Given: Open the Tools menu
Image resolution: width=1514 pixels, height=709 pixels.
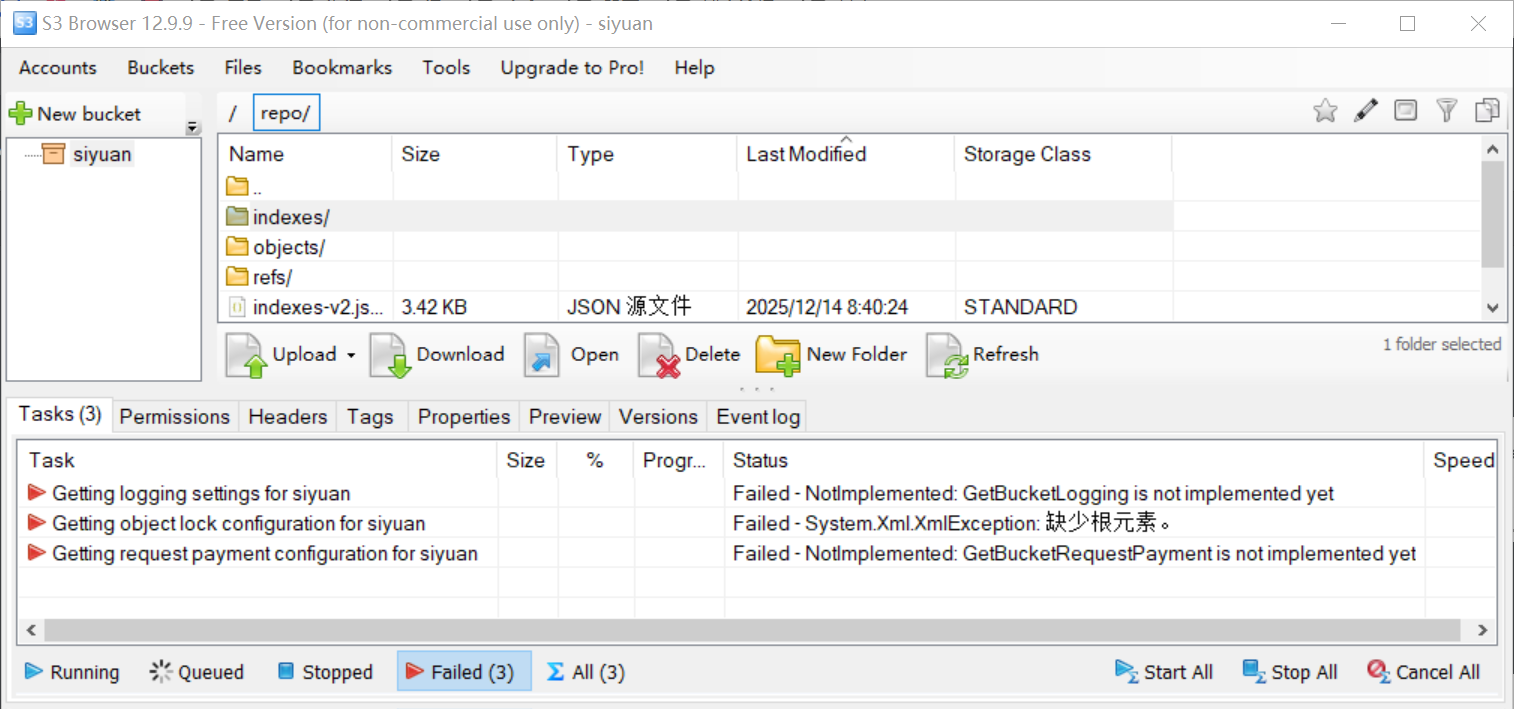Looking at the screenshot, I should pos(446,68).
